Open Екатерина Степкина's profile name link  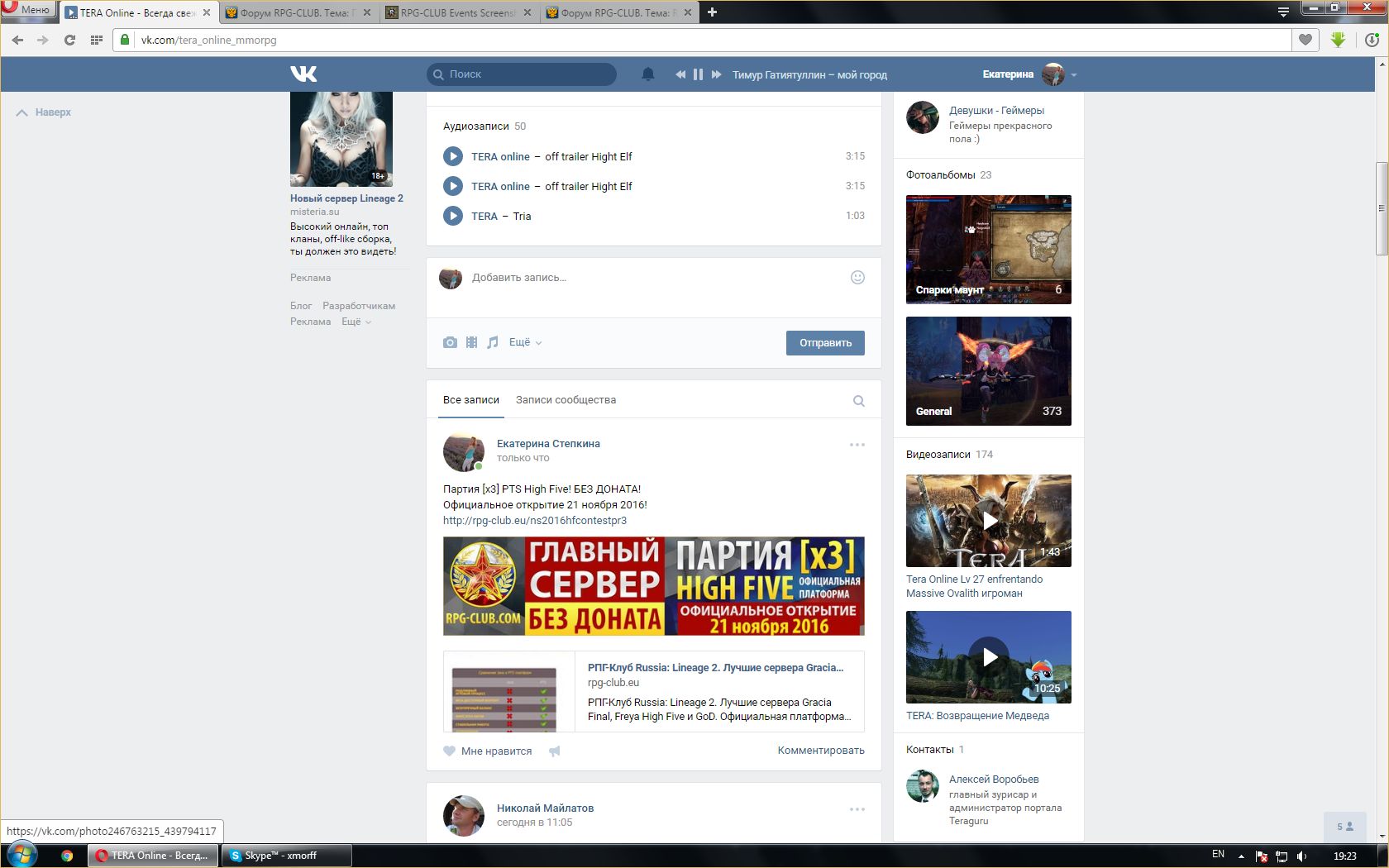tap(548, 444)
